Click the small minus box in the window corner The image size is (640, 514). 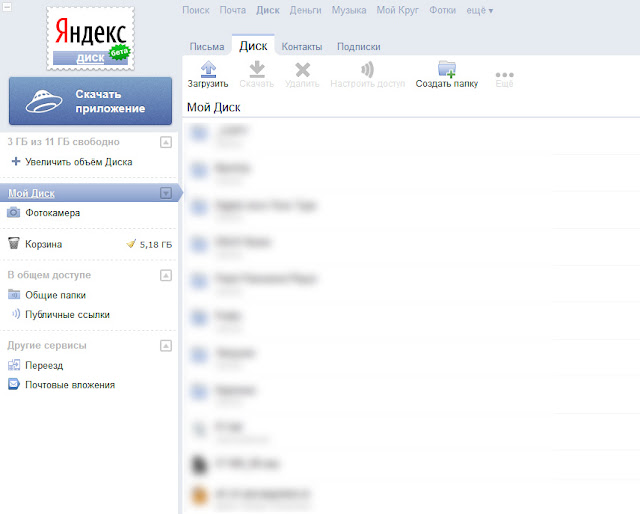[7, 7]
